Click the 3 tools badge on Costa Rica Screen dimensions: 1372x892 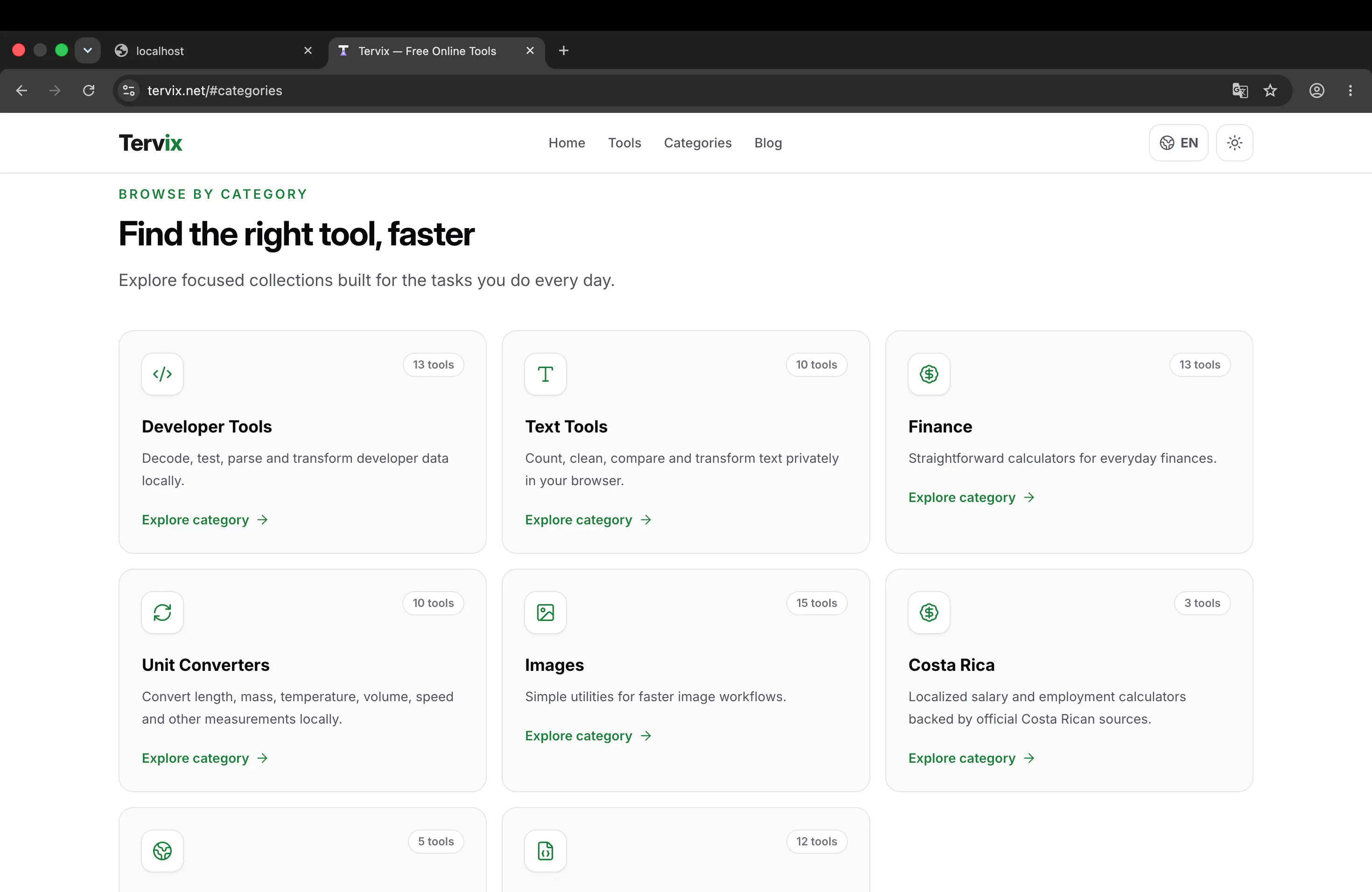[1202, 603]
